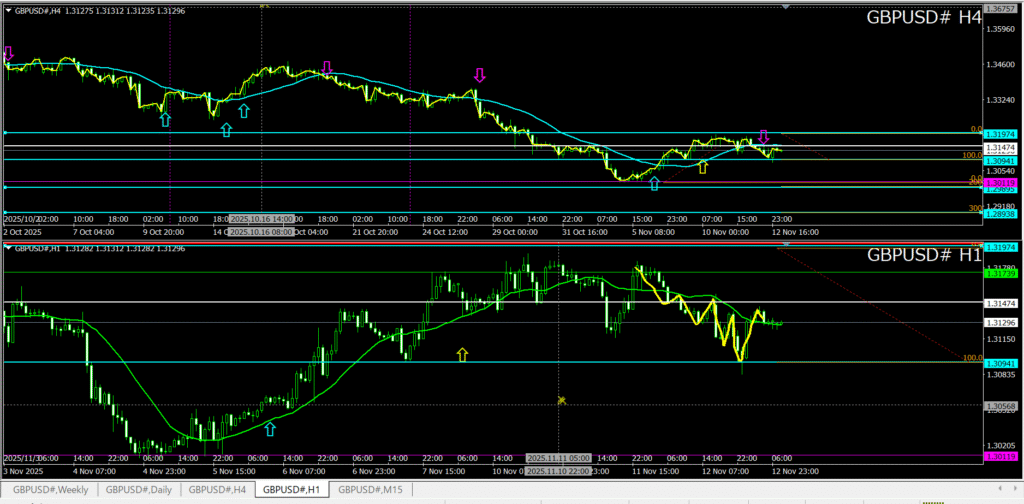Open the GBPUSD#,Daily chart tab
The width and height of the screenshot is (1024, 504).
pyautogui.click(x=139, y=490)
